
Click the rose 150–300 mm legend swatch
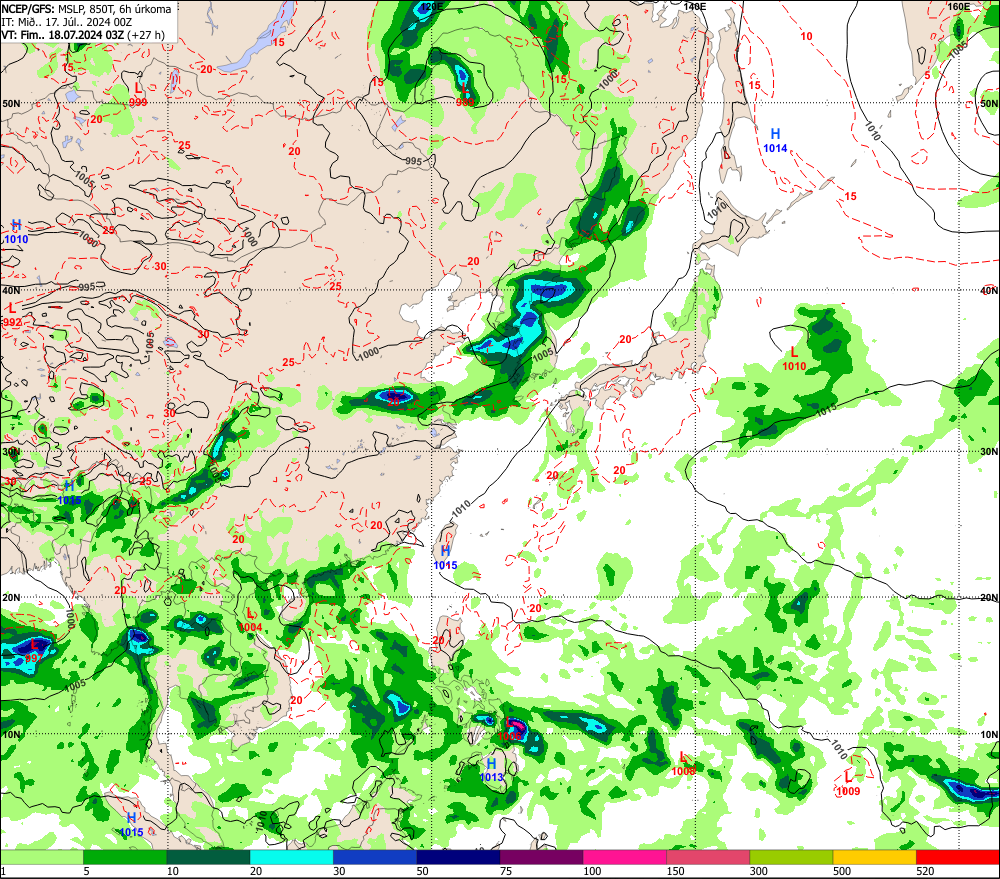pyautogui.click(x=708, y=857)
